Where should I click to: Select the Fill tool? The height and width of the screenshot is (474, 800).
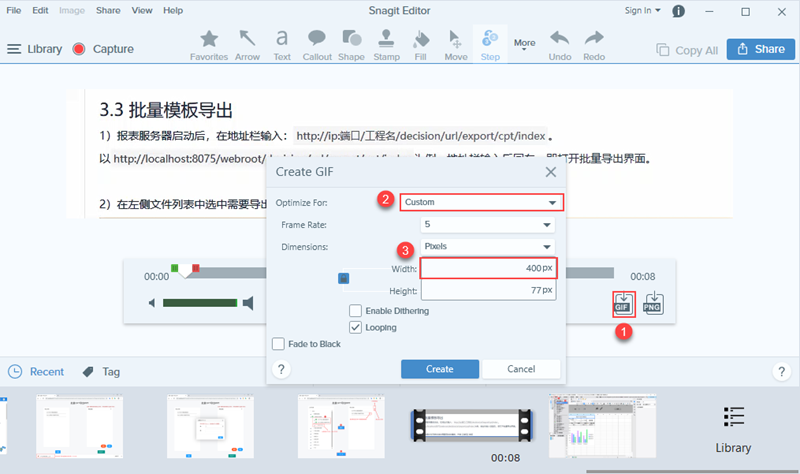click(420, 45)
